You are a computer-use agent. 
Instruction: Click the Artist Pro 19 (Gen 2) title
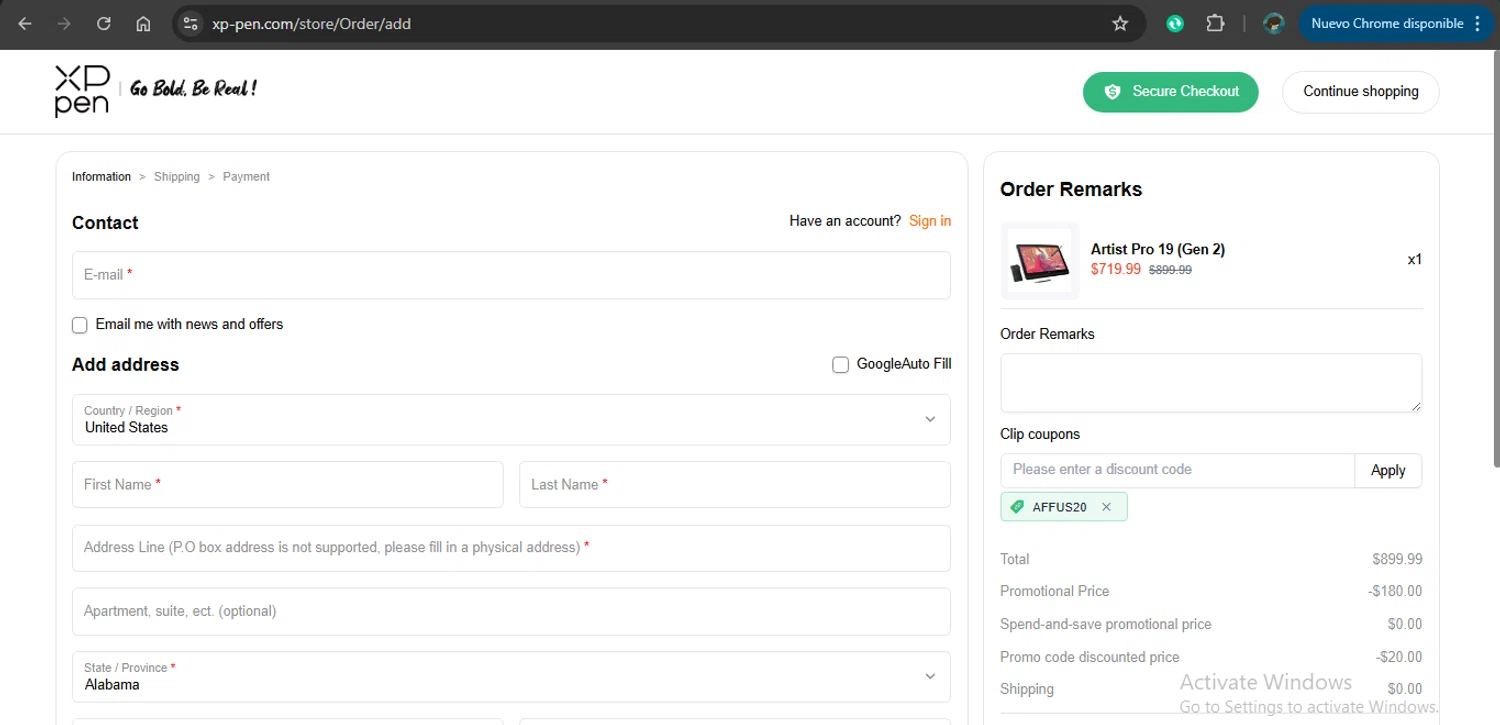click(x=1158, y=249)
